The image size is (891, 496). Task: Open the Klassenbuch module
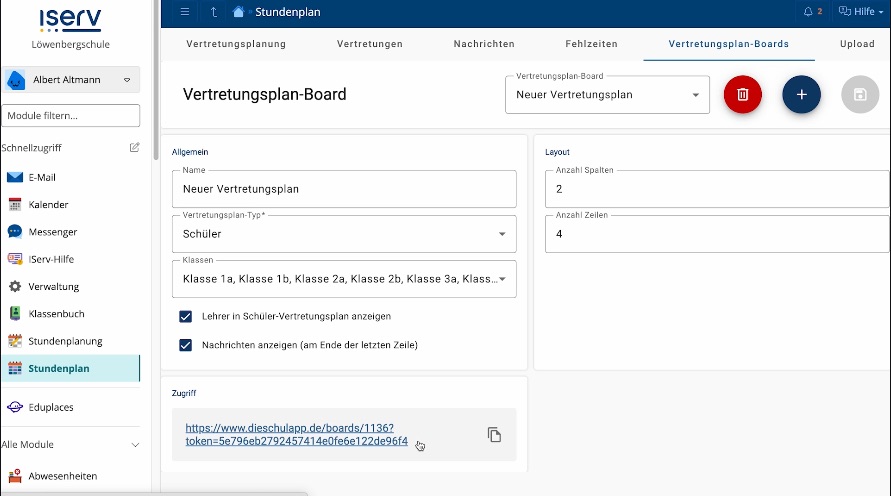tap(70, 314)
